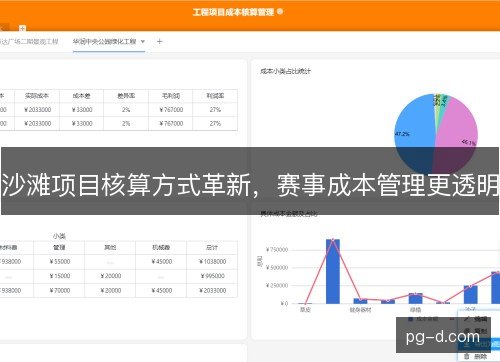The height and width of the screenshot is (362, 500).
Task: Click the 机械费 column header
Action: 161,247
